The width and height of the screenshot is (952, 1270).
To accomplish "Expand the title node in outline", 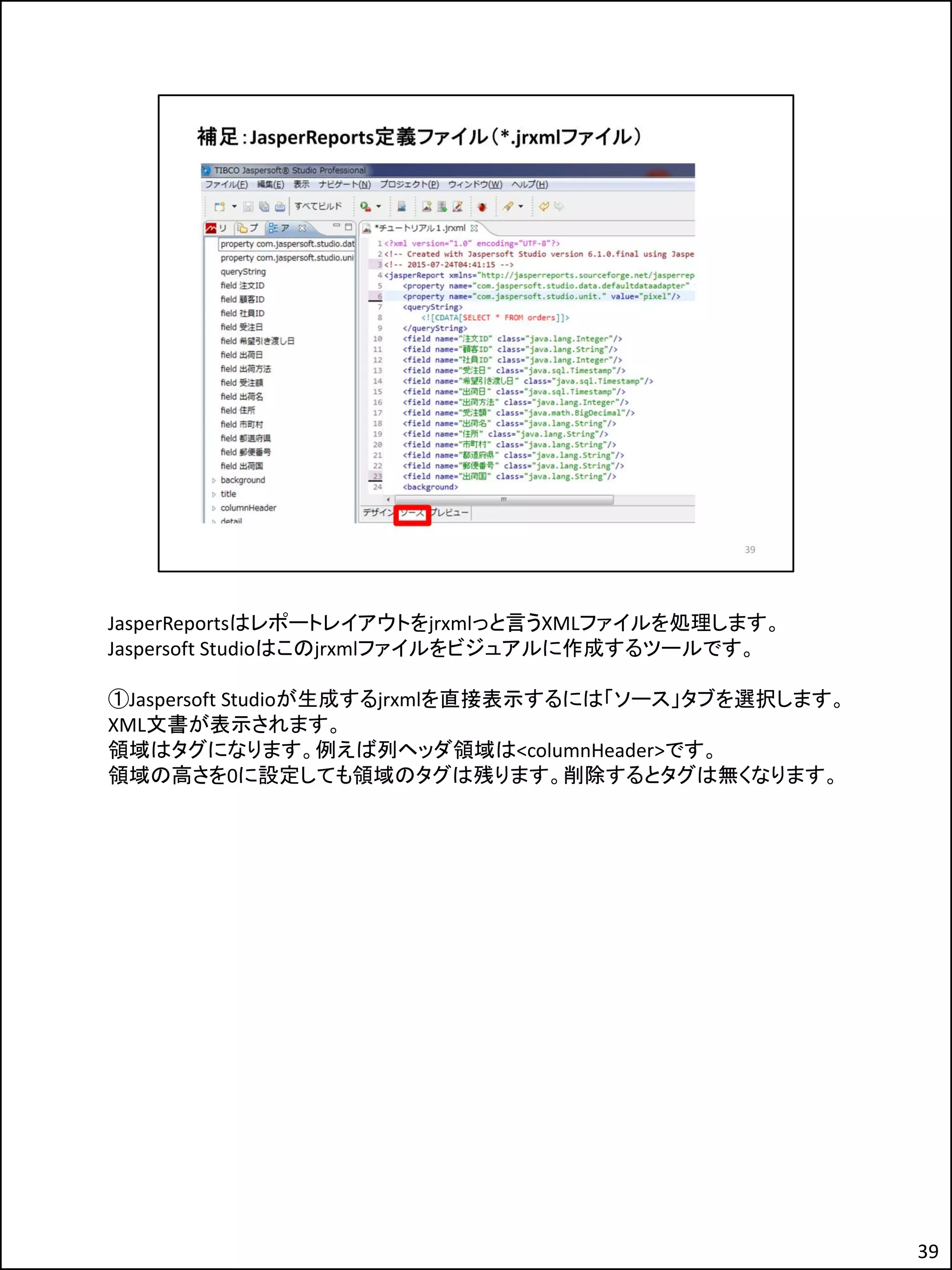I will pos(213,494).
